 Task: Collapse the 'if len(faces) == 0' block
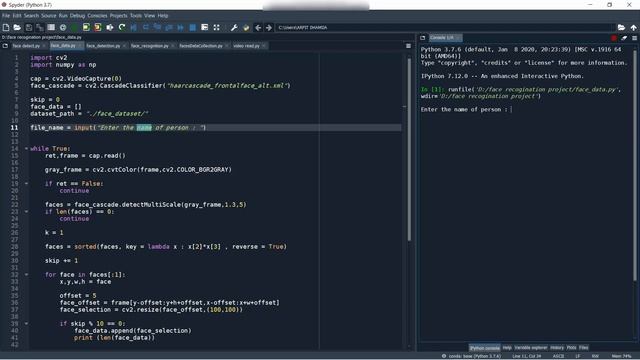pyautogui.click(x=26, y=211)
